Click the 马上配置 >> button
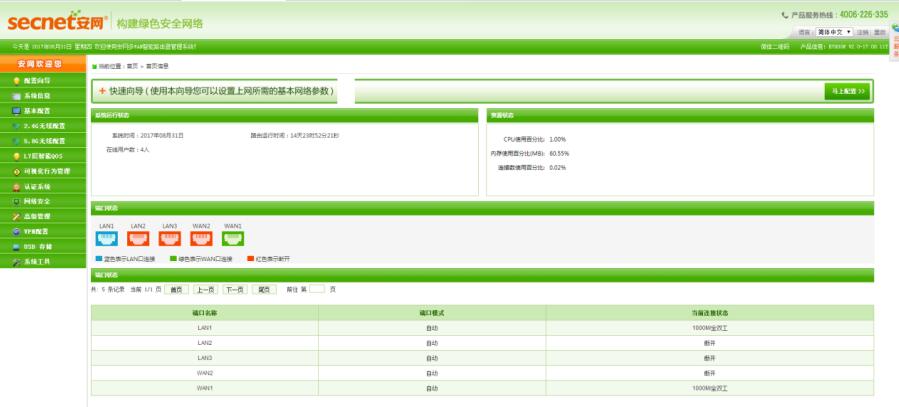Screen dimensions: 899x407 847,91
